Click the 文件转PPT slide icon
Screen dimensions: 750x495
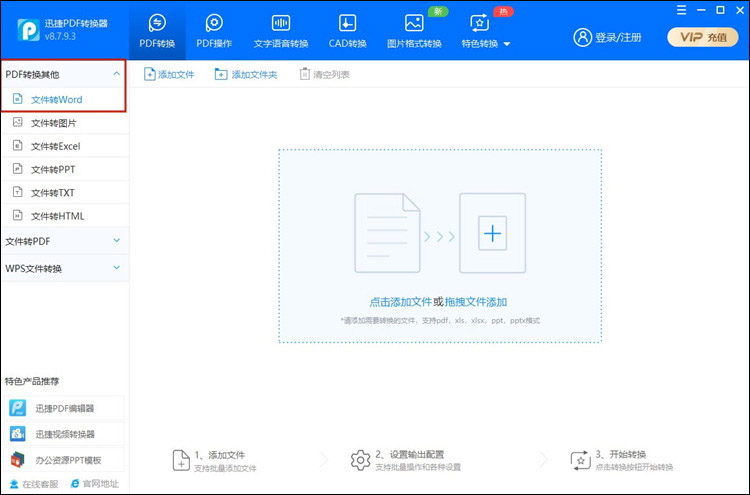18,169
